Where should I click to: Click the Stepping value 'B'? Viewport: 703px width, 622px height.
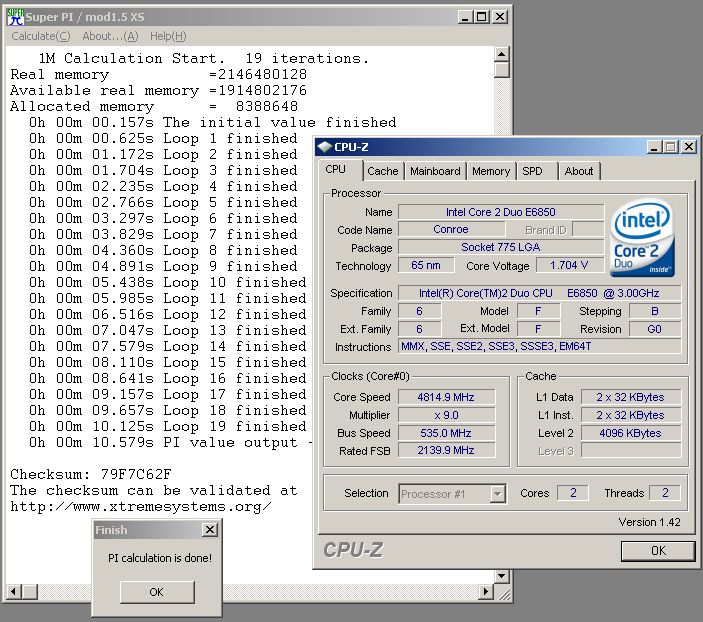pyautogui.click(x=655, y=311)
